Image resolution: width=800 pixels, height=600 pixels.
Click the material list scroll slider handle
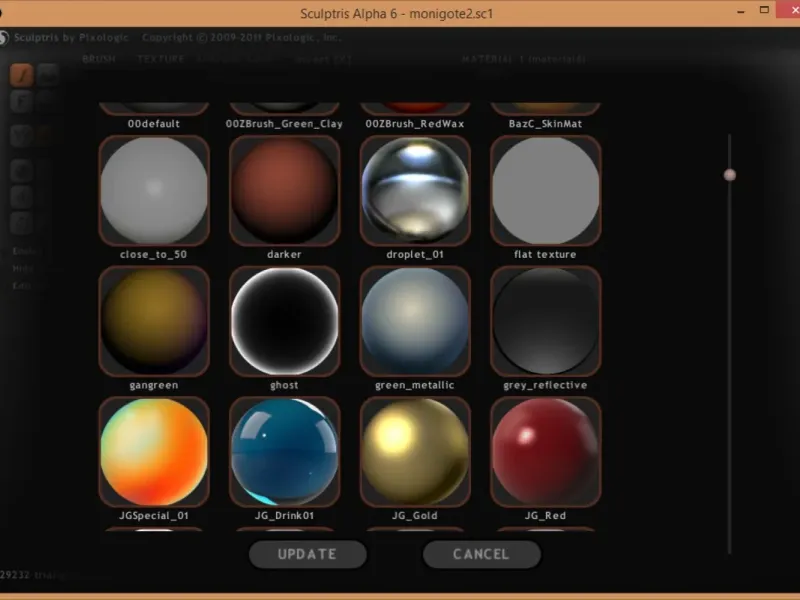pos(730,175)
